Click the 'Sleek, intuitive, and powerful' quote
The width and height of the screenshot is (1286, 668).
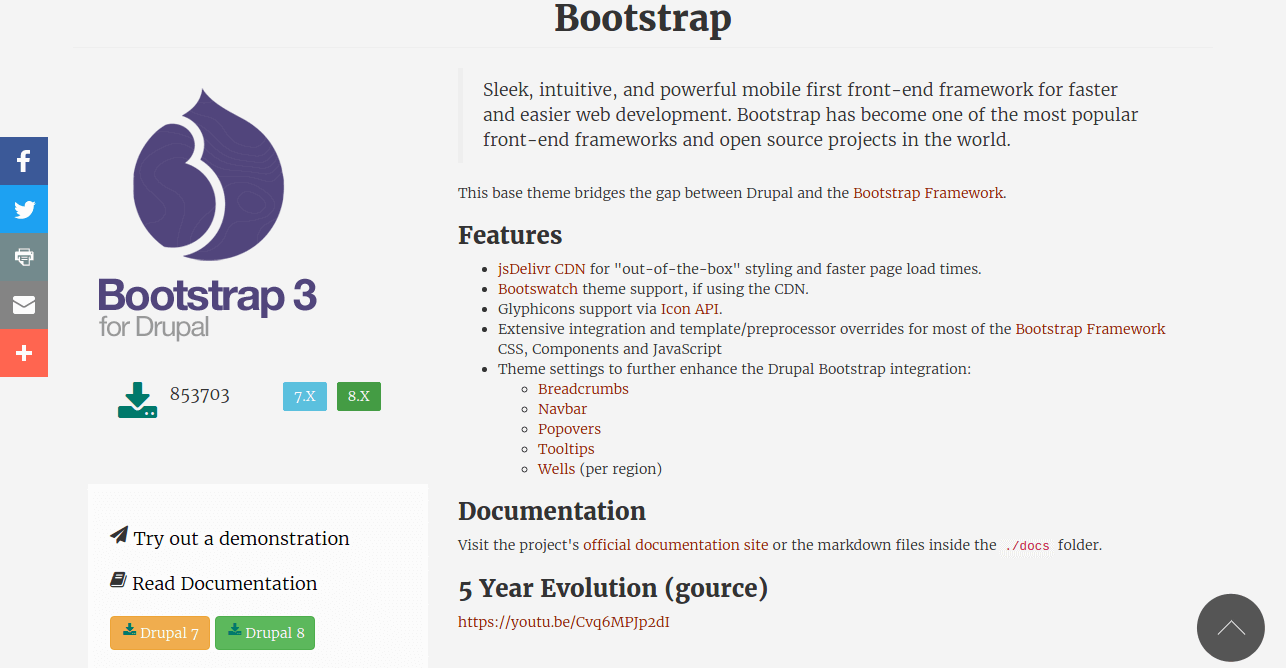(810, 115)
